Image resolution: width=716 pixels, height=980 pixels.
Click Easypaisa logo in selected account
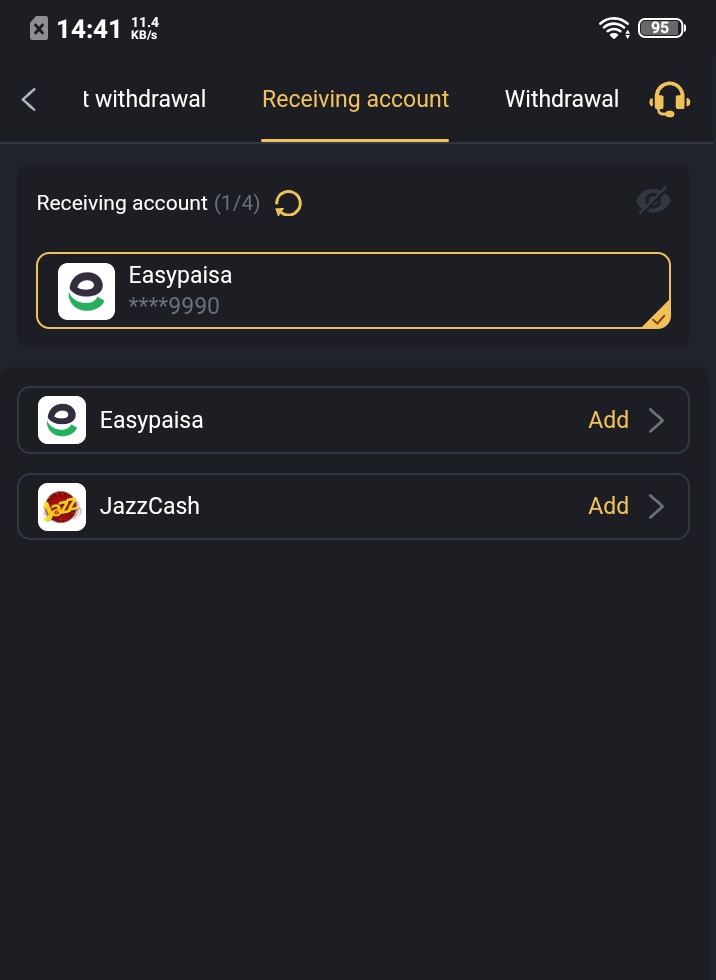pyautogui.click(x=86, y=291)
